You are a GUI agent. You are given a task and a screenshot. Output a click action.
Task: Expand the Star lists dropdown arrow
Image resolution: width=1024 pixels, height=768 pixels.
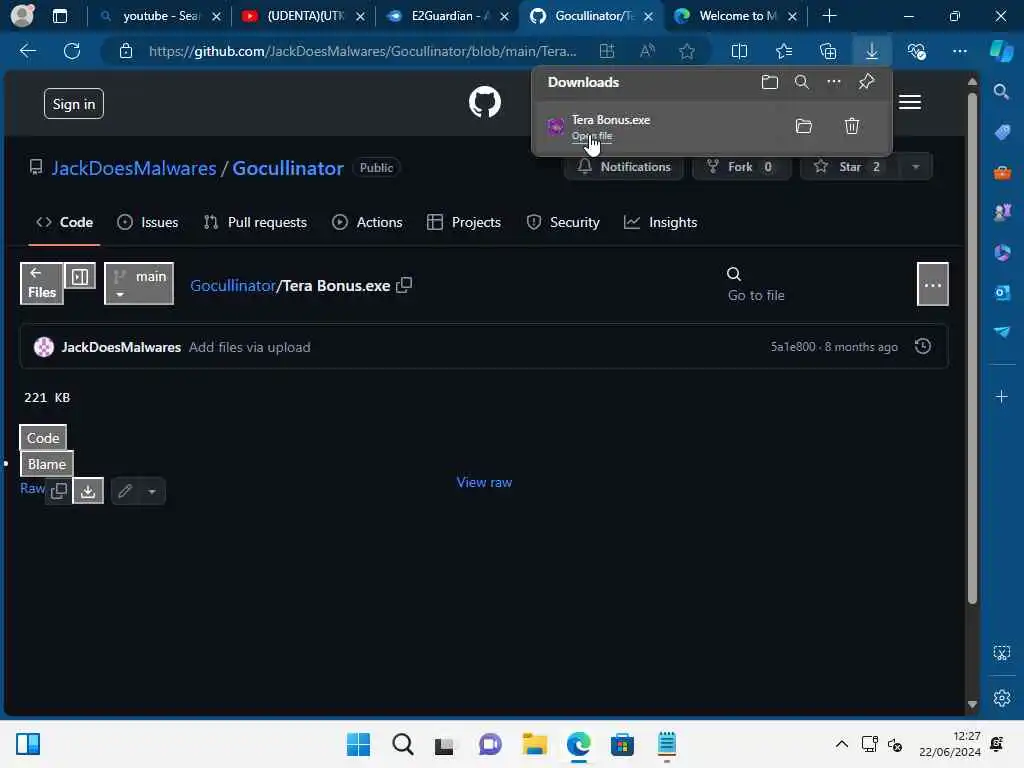coord(916,167)
